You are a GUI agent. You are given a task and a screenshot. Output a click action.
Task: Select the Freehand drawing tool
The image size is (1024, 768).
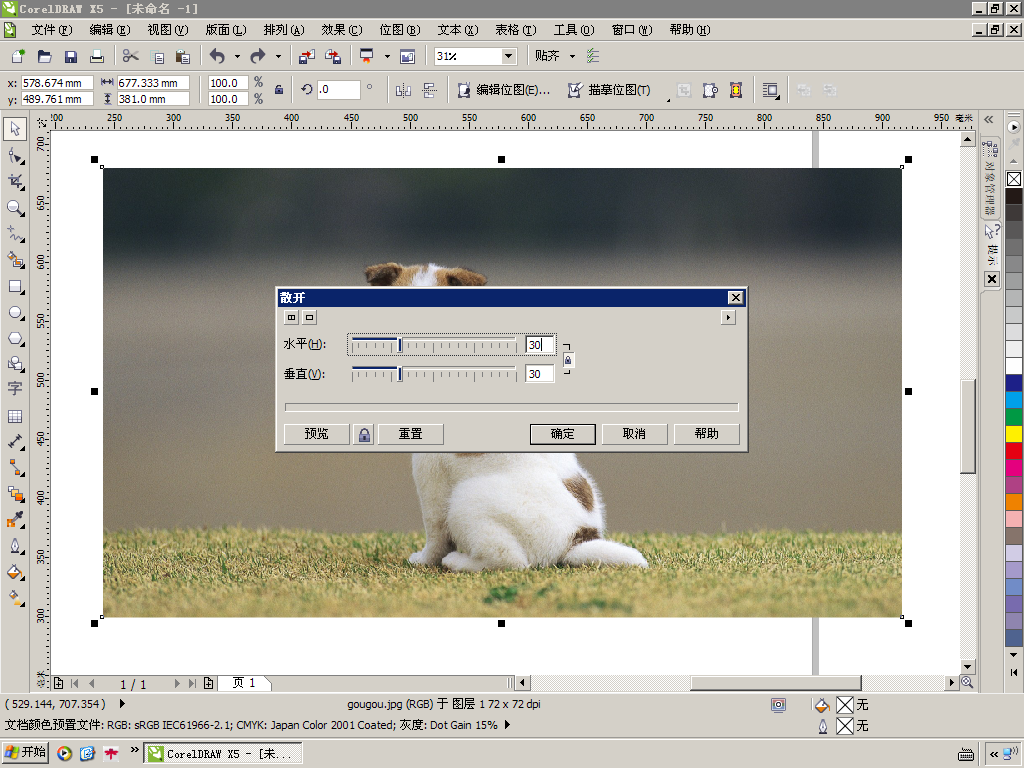point(16,234)
